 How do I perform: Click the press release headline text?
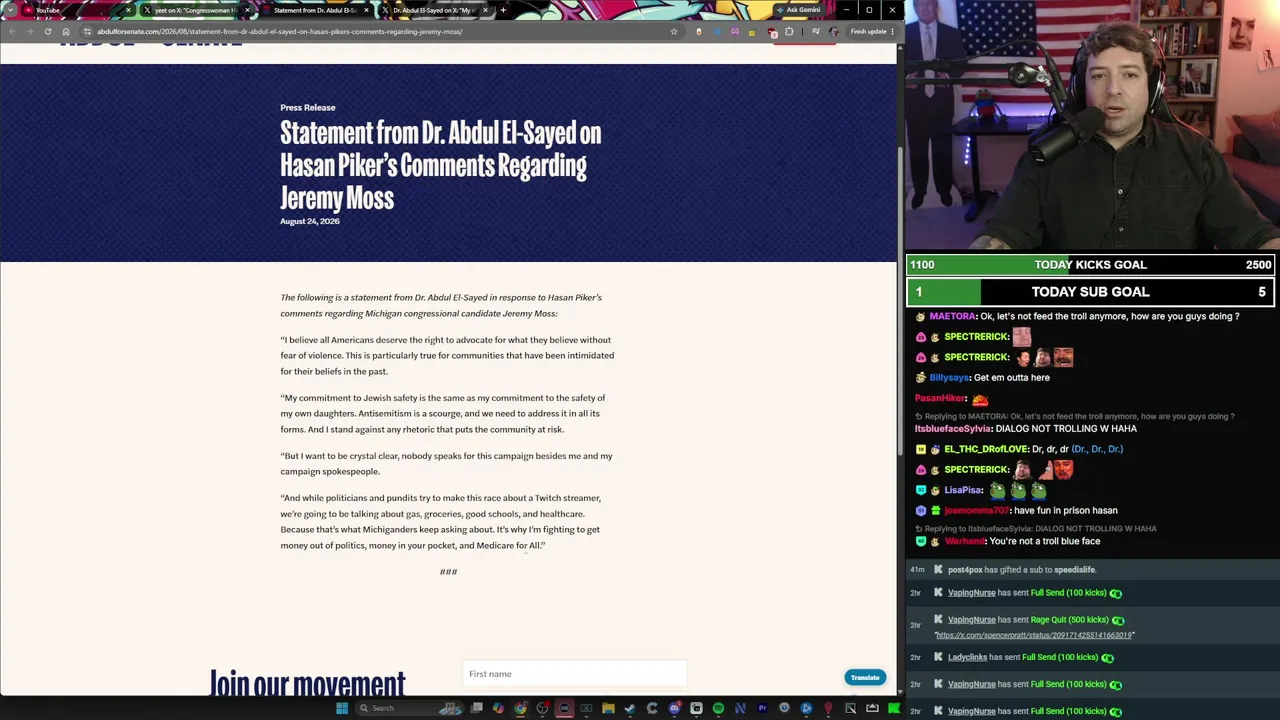(441, 165)
